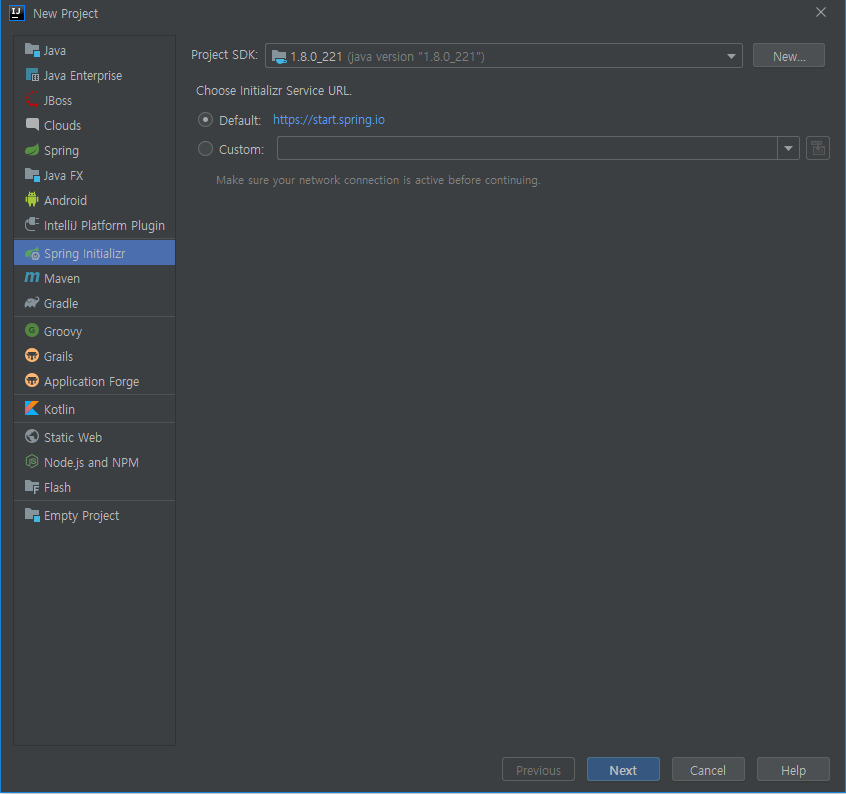Click the Flash folder icon
The height and width of the screenshot is (794, 846).
[32, 487]
